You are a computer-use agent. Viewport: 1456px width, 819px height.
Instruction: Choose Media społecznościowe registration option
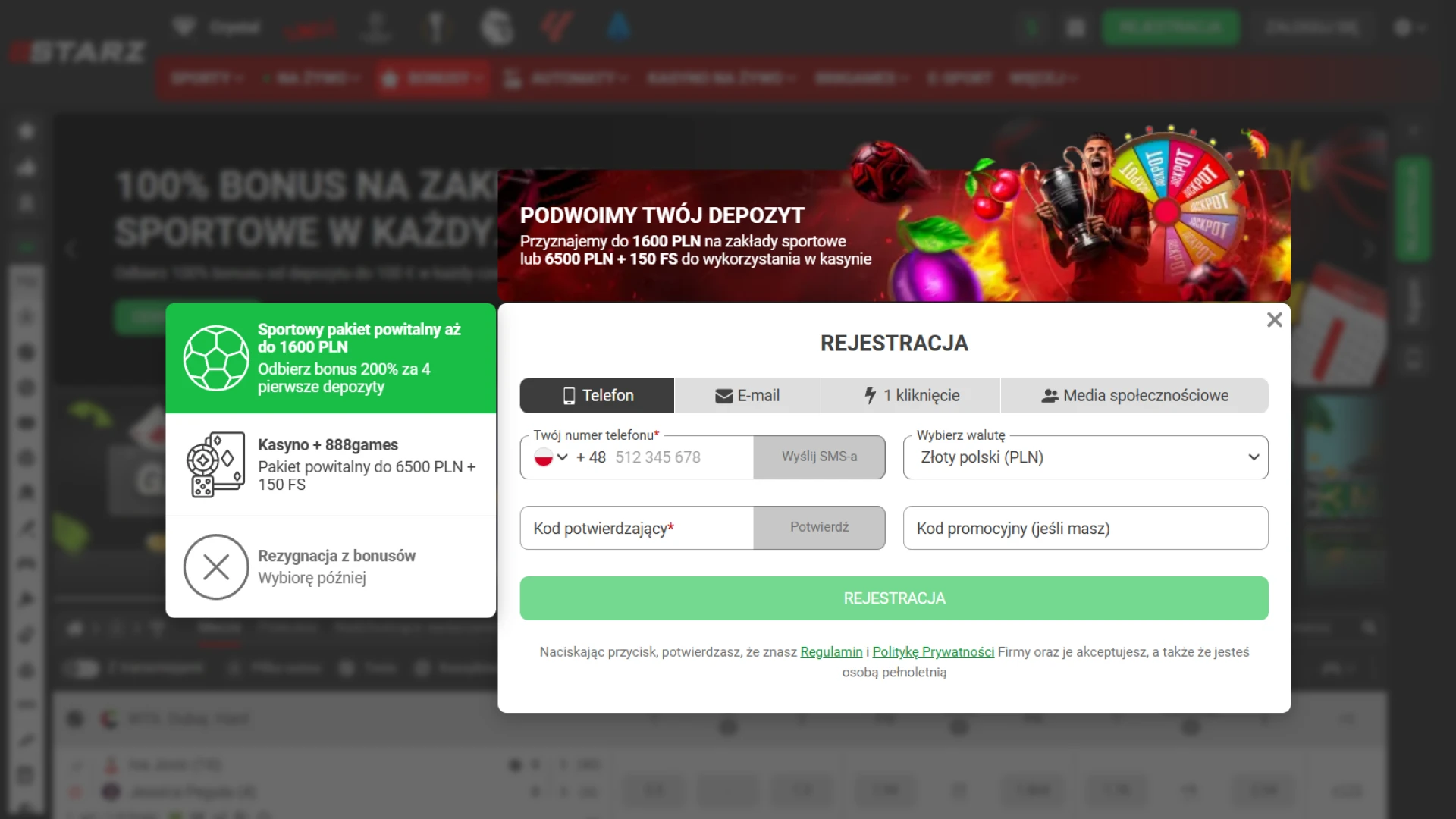pyautogui.click(x=1134, y=395)
